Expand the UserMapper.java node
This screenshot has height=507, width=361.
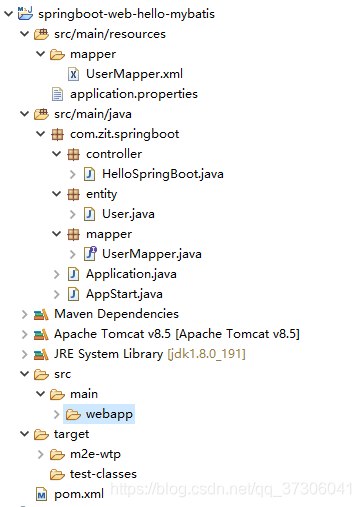click(x=73, y=254)
